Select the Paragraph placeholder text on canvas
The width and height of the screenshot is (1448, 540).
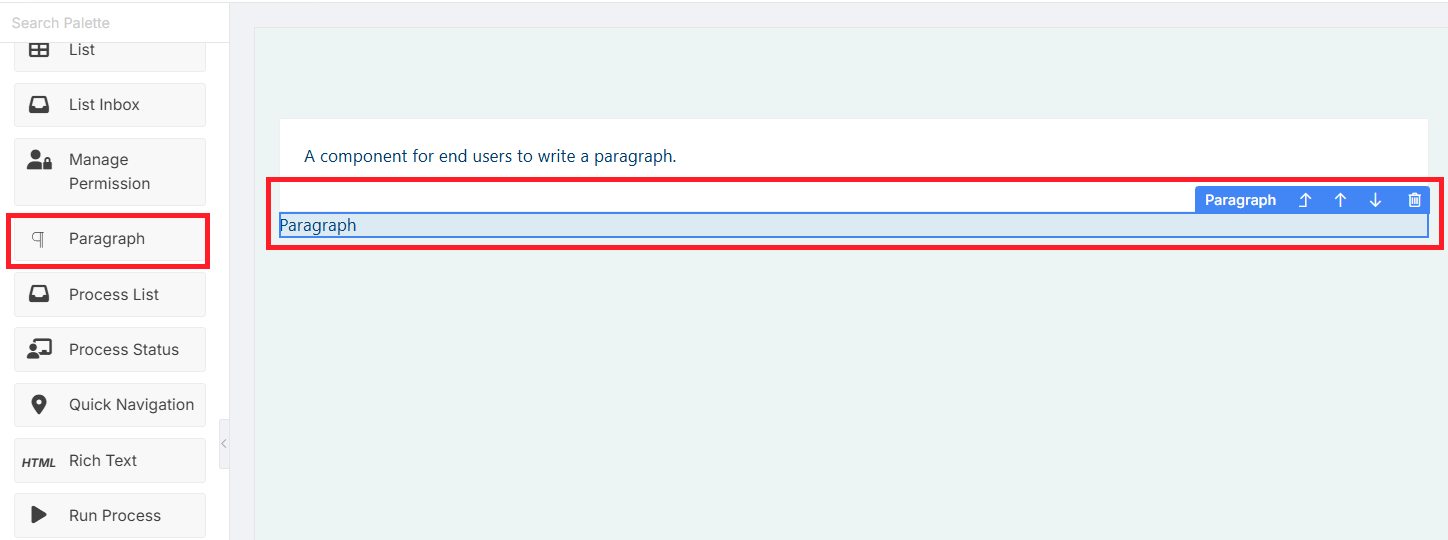point(318,225)
